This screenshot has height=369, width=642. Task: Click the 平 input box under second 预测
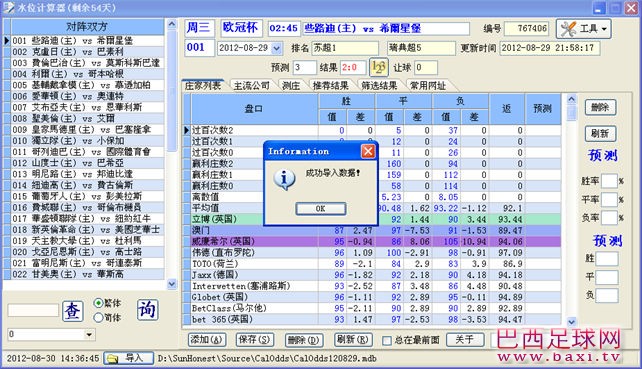(x=607, y=277)
